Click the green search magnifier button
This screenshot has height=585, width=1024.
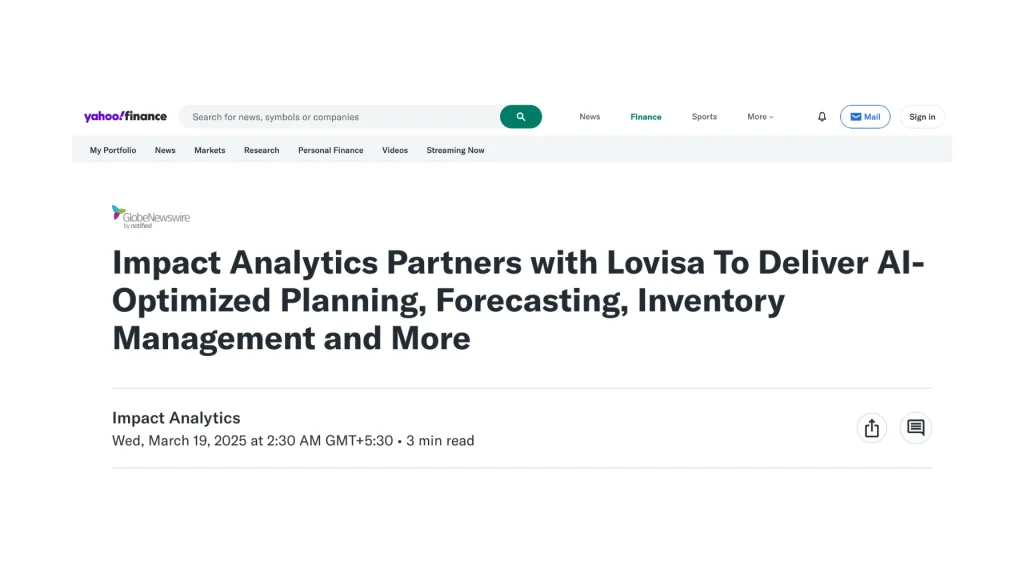520,117
